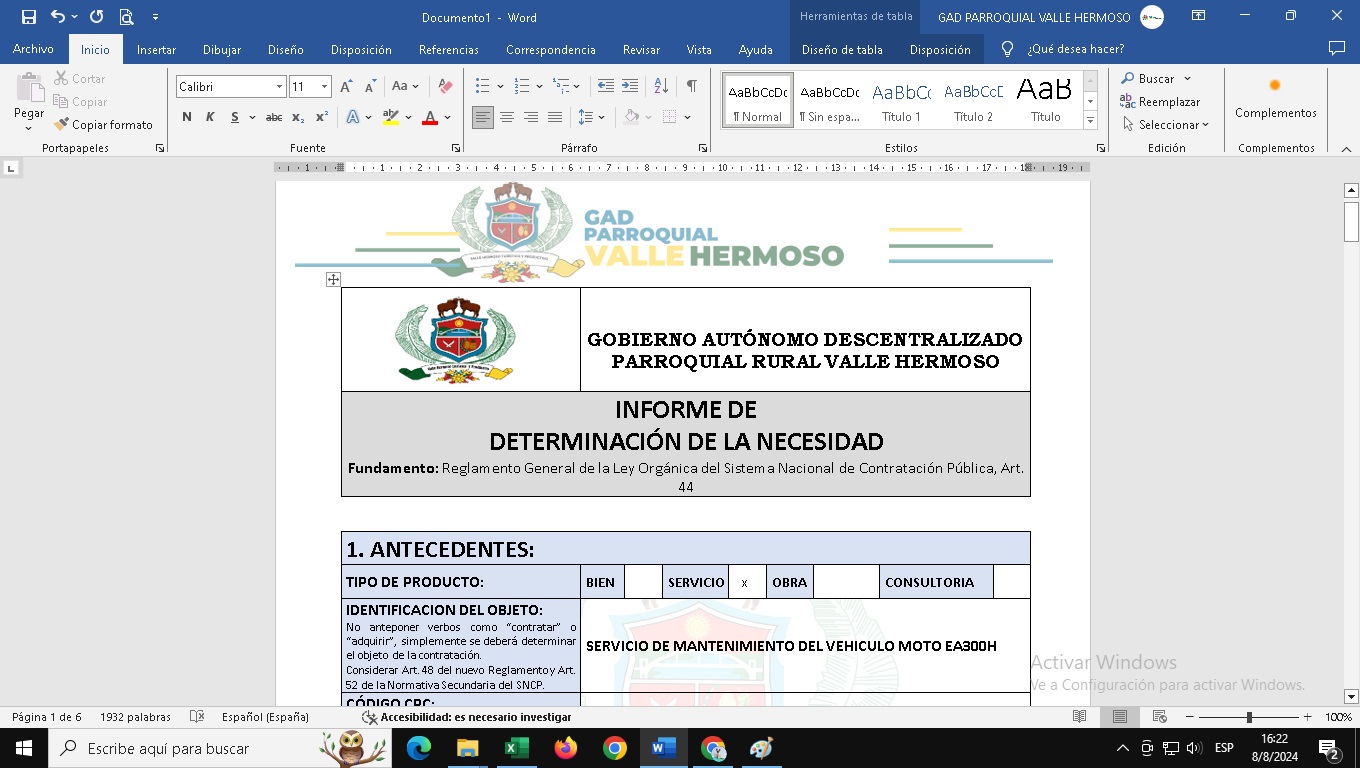
Task: Open the font name dropdown Calibri
Action: [279, 87]
